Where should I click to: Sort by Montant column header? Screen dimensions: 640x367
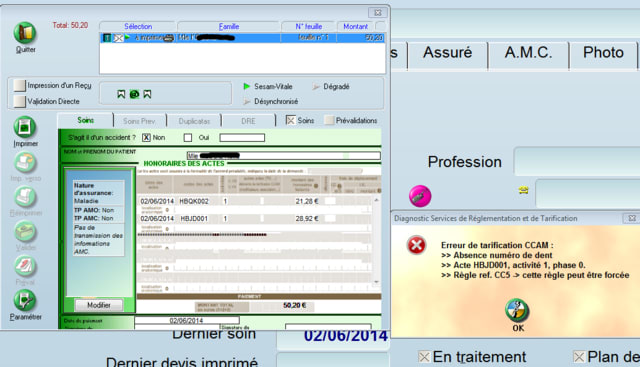pos(356,27)
